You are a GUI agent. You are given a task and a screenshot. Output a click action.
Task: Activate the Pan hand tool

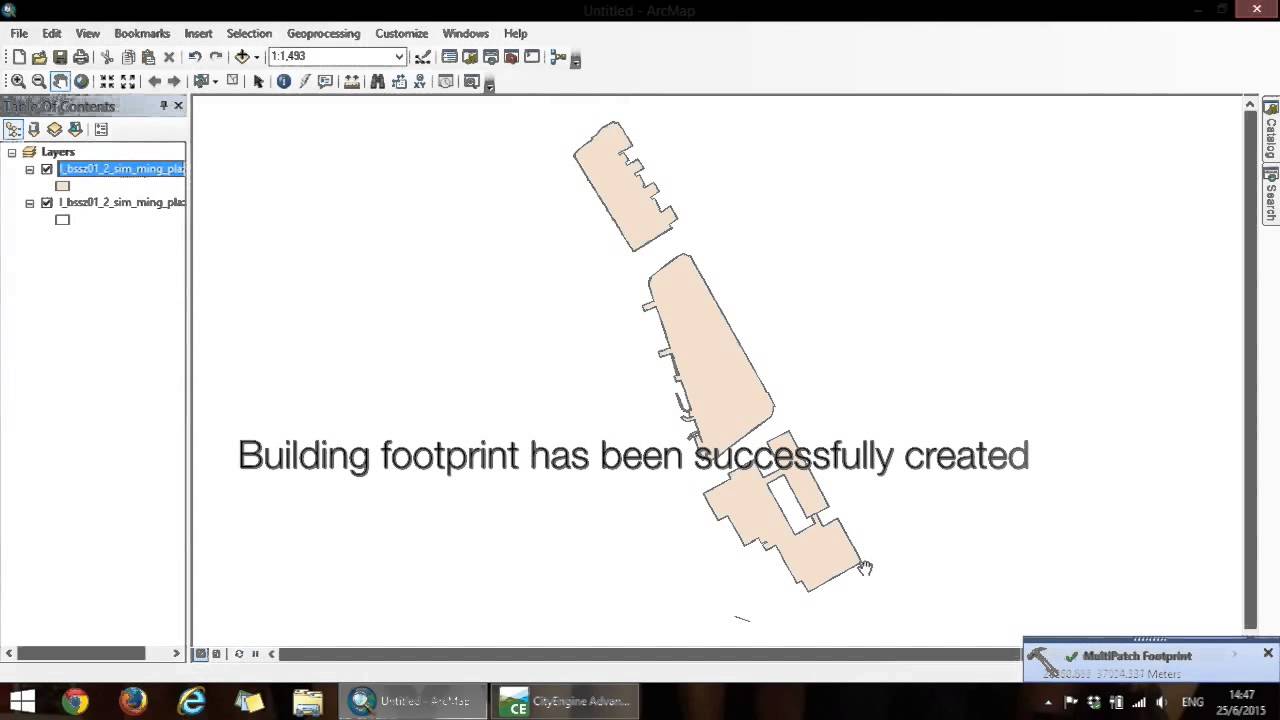pos(60,81)
